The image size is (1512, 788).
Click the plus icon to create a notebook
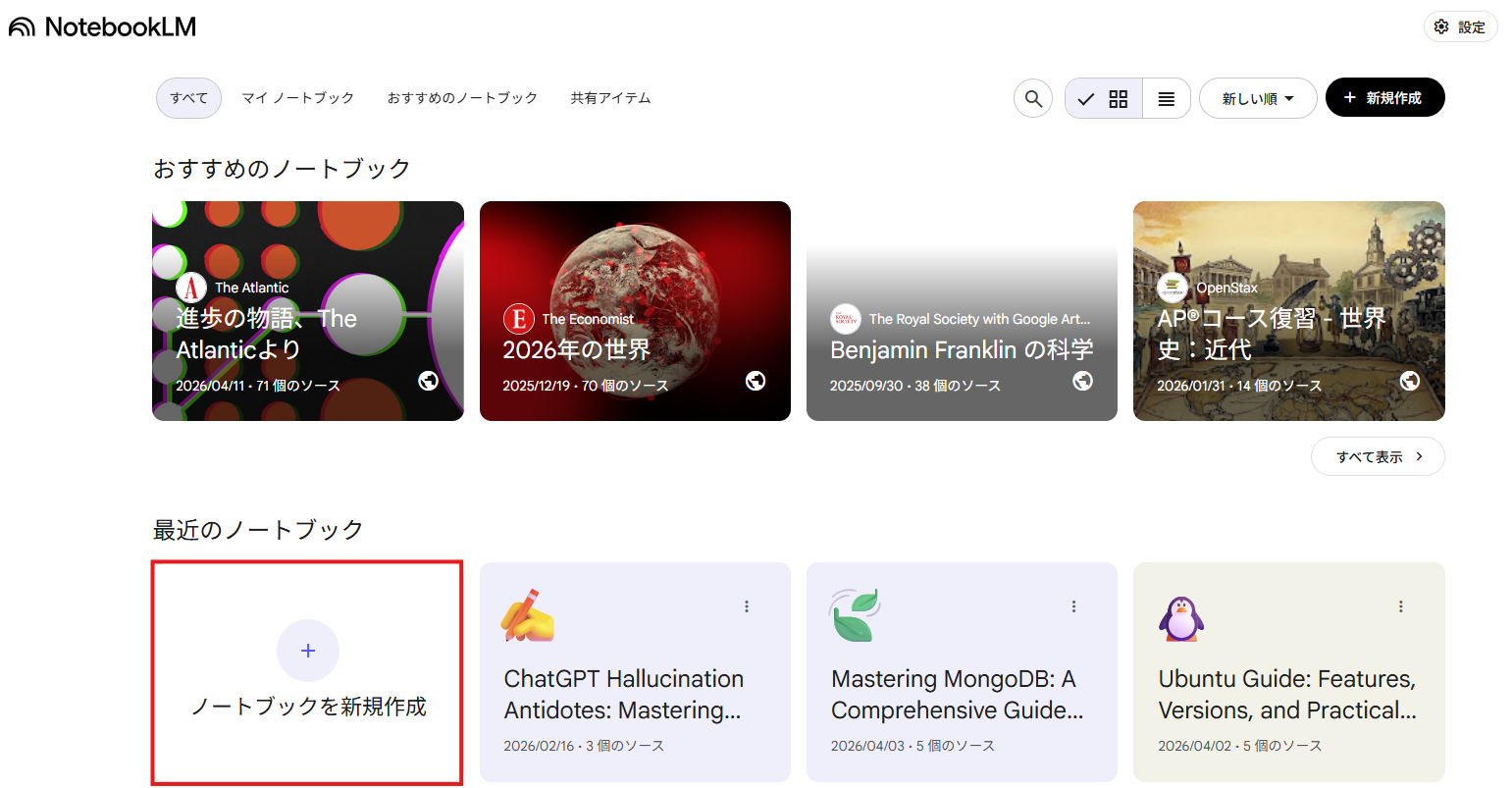tap(308, 651)
